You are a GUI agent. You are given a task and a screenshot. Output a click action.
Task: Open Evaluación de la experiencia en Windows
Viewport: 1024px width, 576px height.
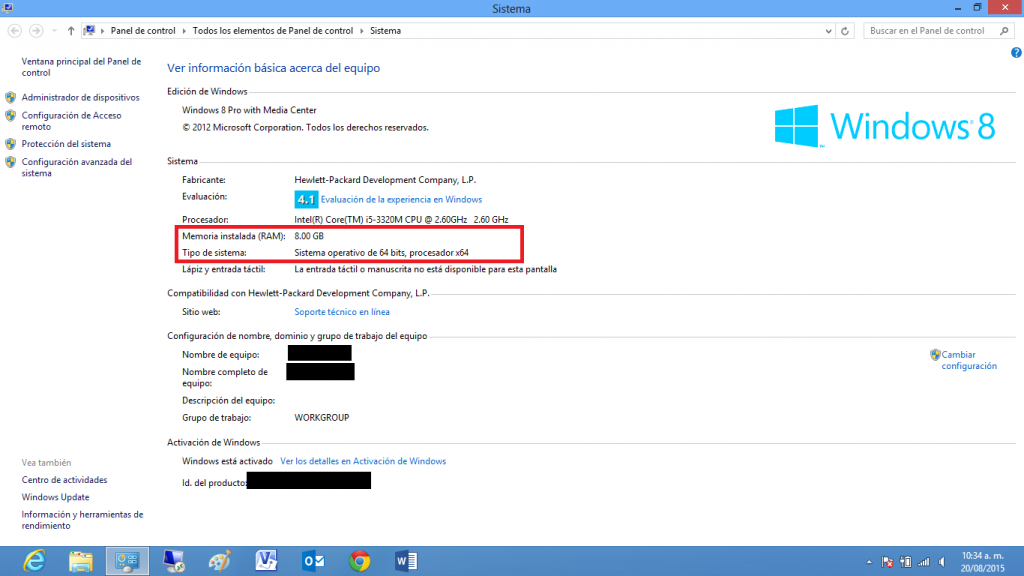401,199
